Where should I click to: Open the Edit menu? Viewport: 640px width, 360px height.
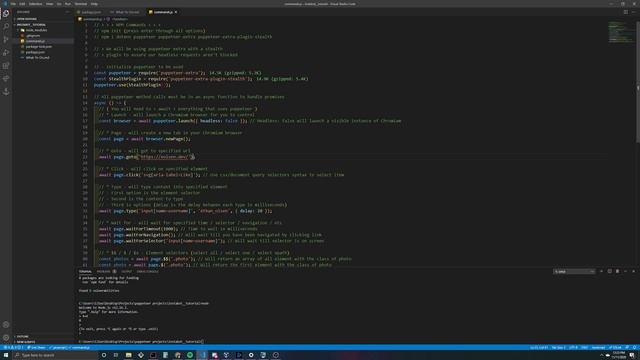click(x=22, y=4)
